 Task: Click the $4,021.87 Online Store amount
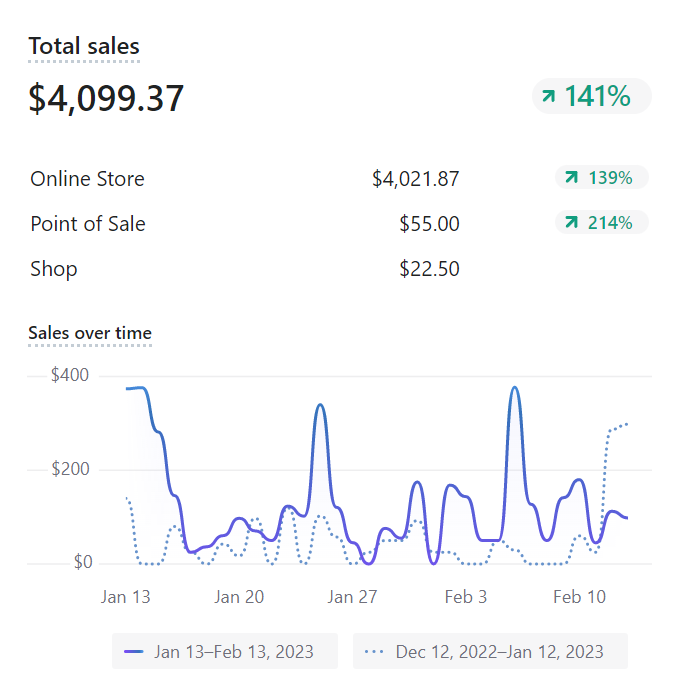415,179
